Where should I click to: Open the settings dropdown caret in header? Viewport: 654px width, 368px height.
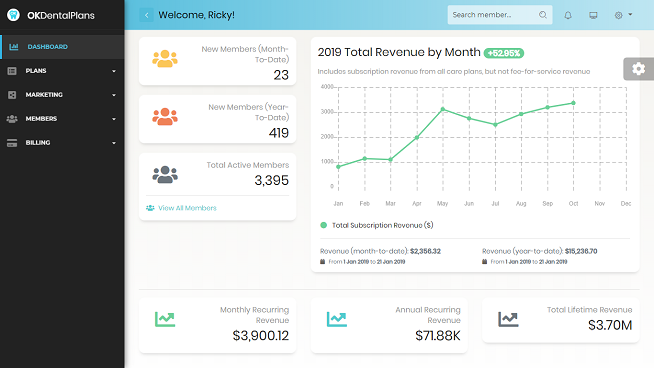630,15
